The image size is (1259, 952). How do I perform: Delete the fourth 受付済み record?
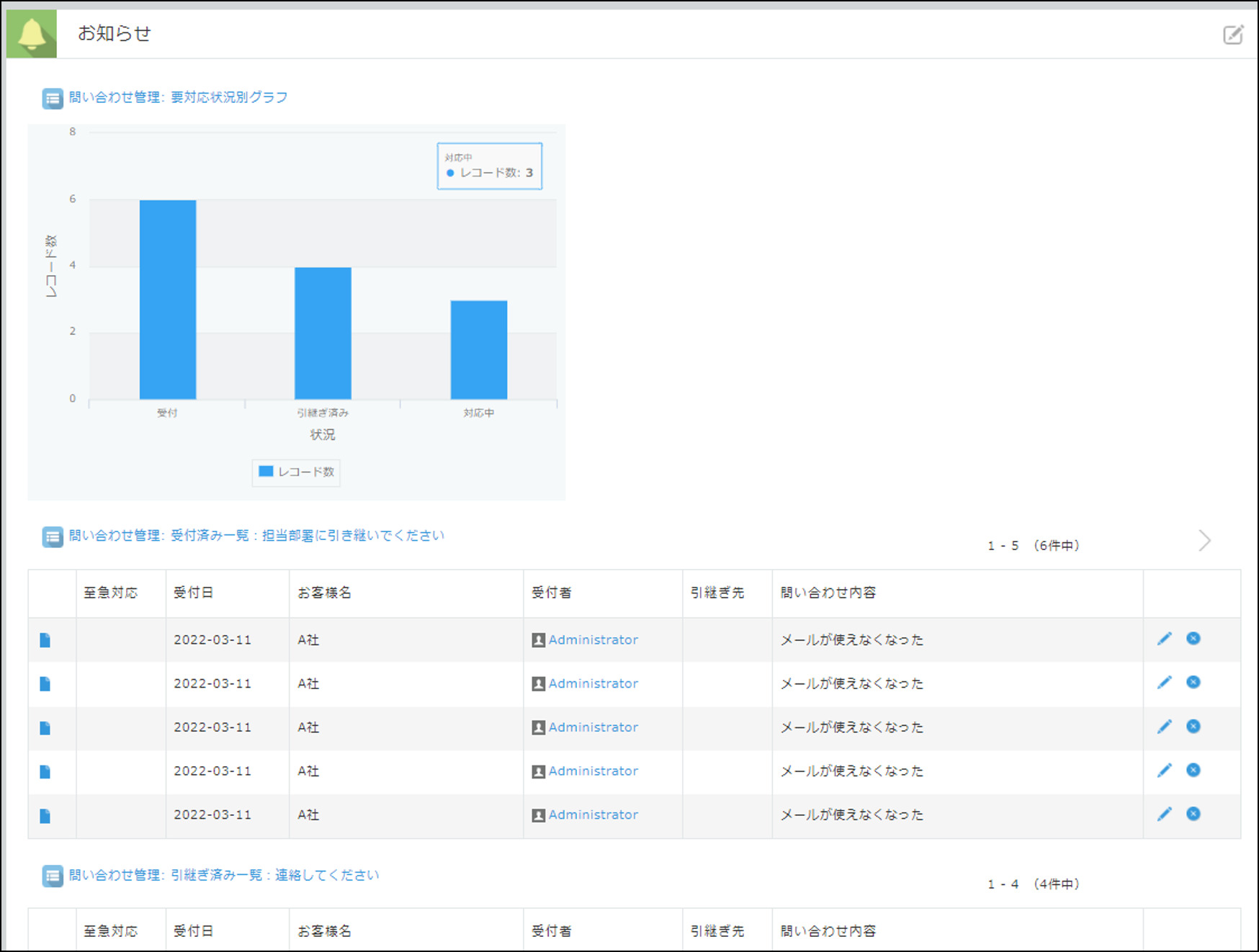pos(1193,770)
